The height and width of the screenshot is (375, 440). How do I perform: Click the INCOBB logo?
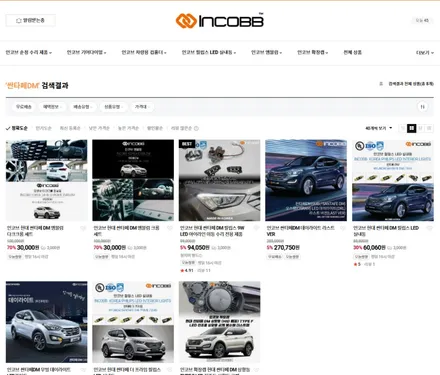click(220, 21)
